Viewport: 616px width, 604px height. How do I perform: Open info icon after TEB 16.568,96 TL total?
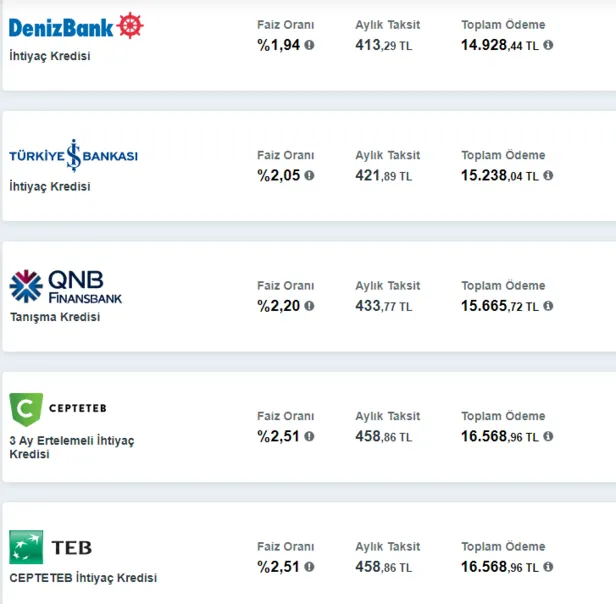tap(548, 567)
